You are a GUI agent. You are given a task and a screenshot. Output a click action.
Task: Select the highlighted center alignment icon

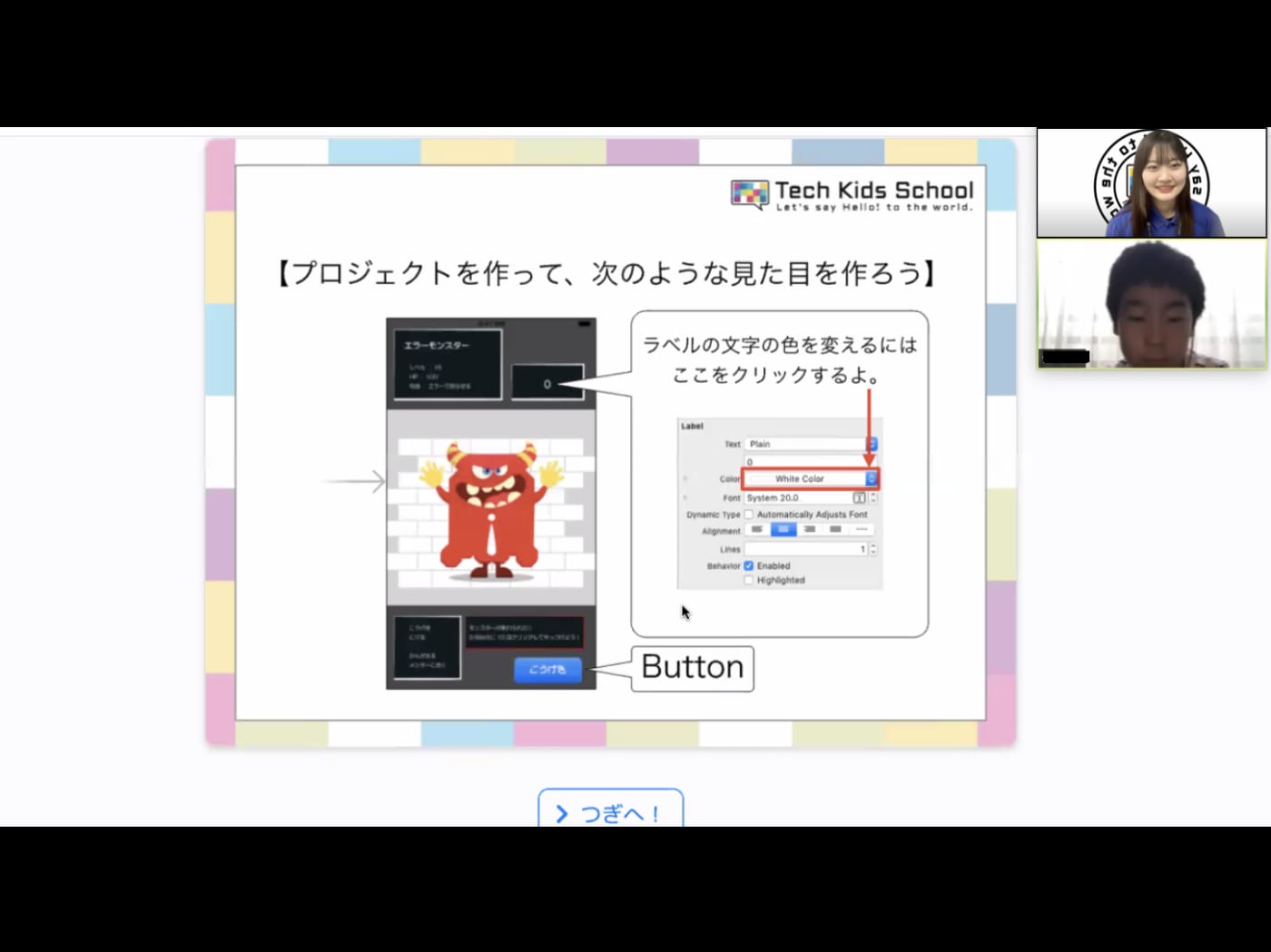(x=783, y=530)
